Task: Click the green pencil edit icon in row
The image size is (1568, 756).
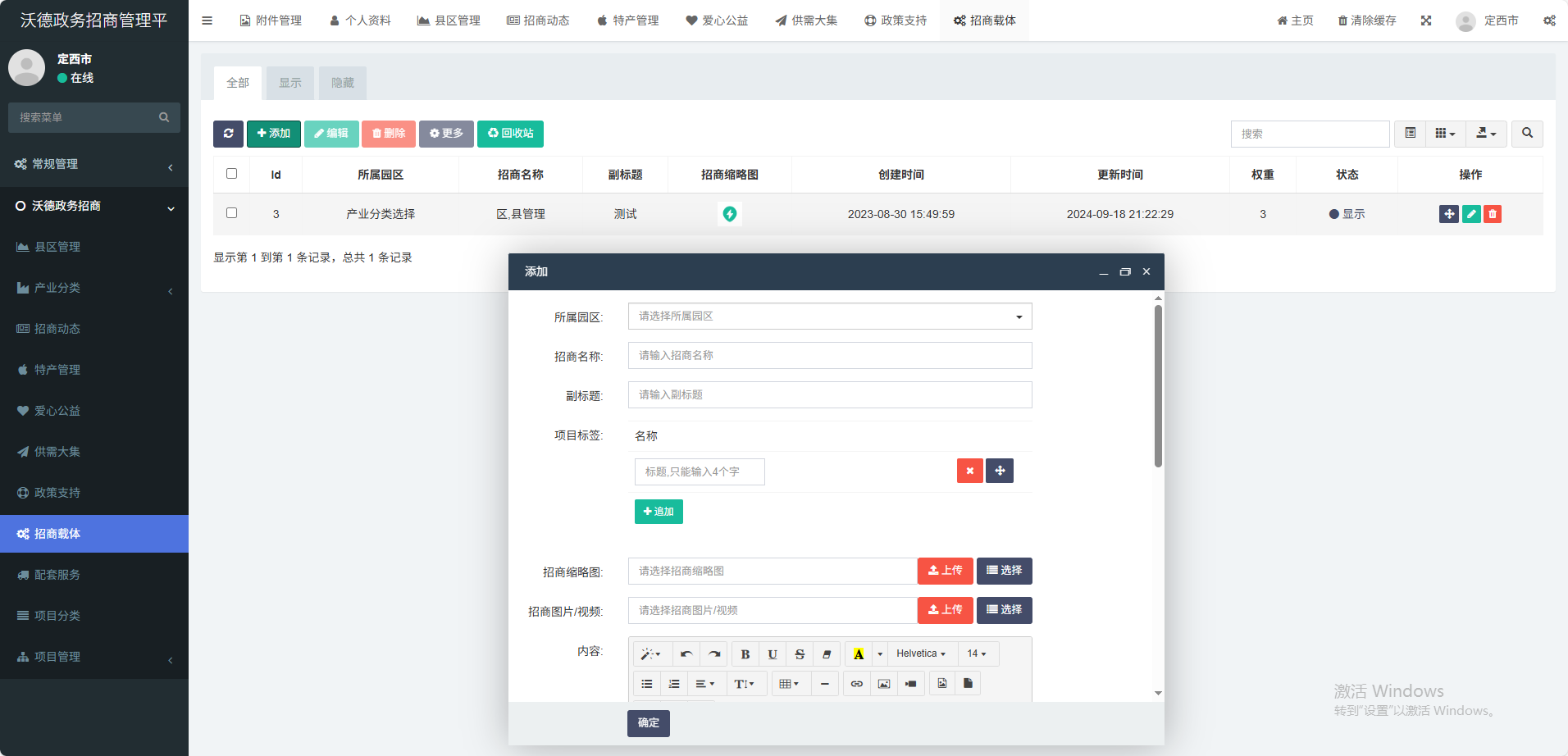Action: click(x=1471, y=214)
